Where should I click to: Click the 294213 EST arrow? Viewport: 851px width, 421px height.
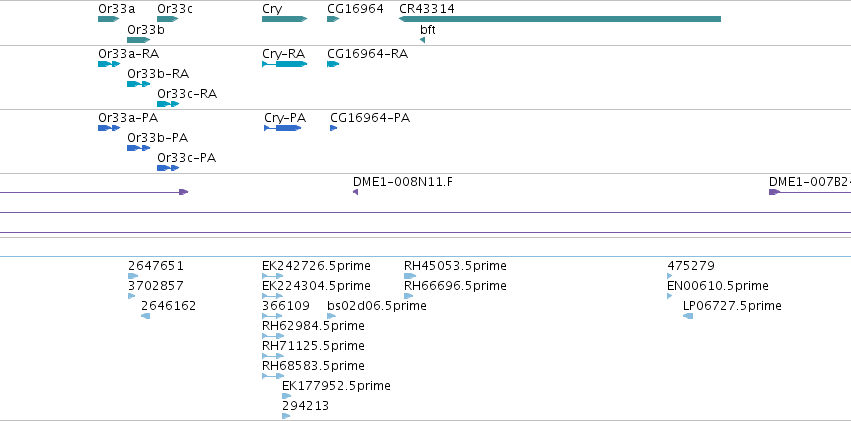pyautogui.click(x=286, y=416)
